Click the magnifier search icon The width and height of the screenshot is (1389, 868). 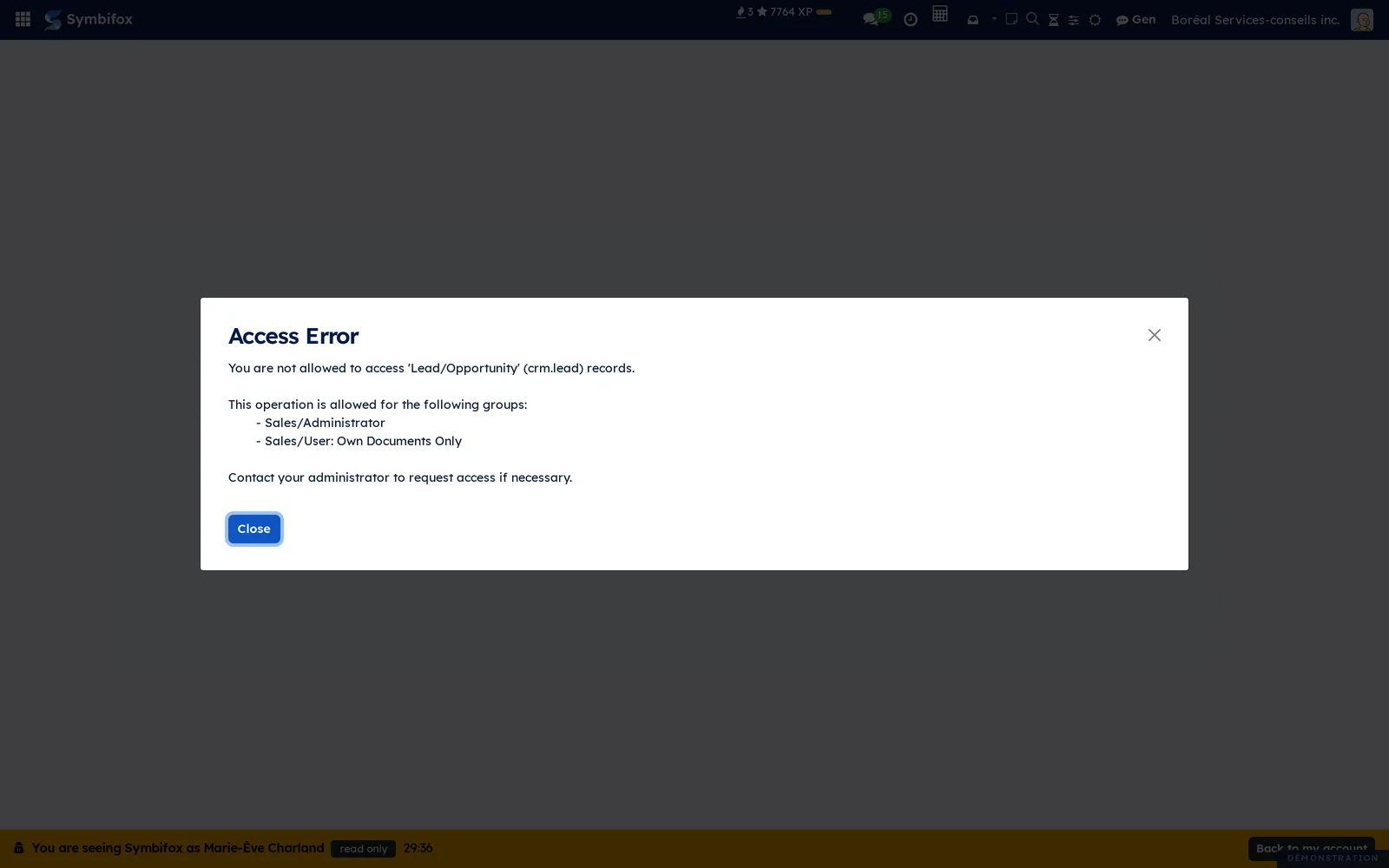[x=1032, y=18]
